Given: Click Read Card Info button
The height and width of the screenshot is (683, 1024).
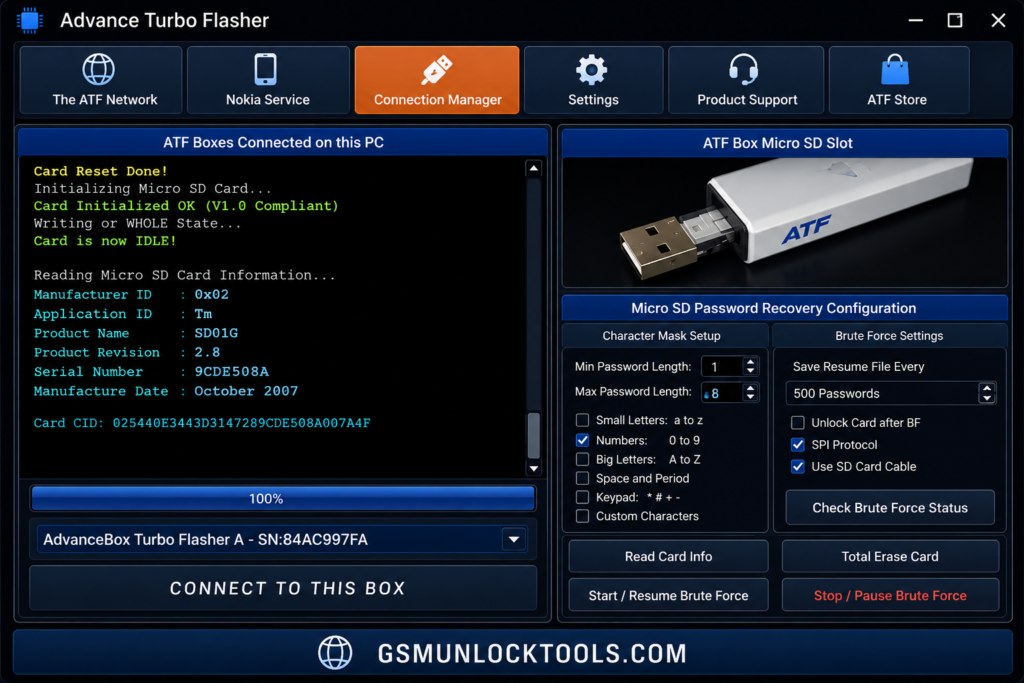Looking at the screenshot, I should coord(668,556).
